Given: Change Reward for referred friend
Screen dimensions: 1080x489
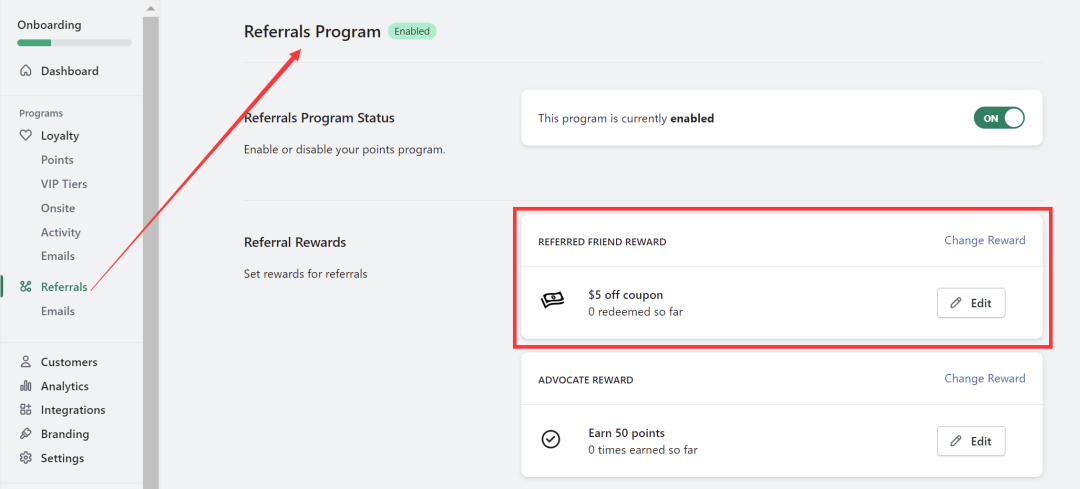Looking at the screenshot, I should 984,240.
